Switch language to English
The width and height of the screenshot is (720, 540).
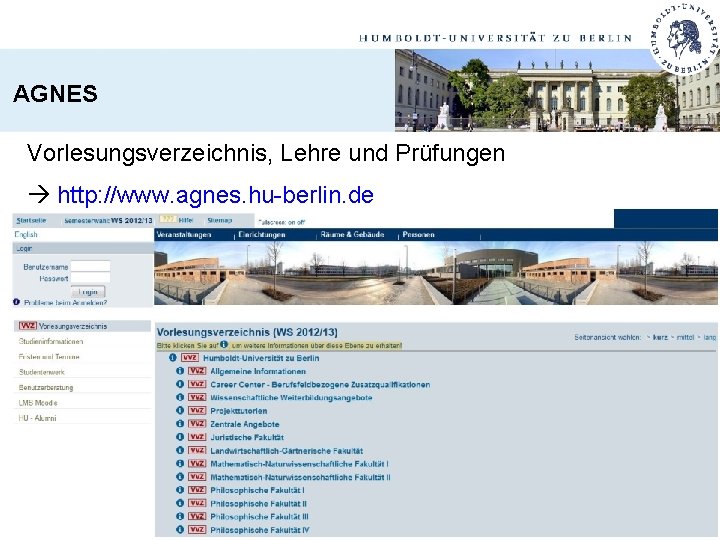(x=26, y=235)
